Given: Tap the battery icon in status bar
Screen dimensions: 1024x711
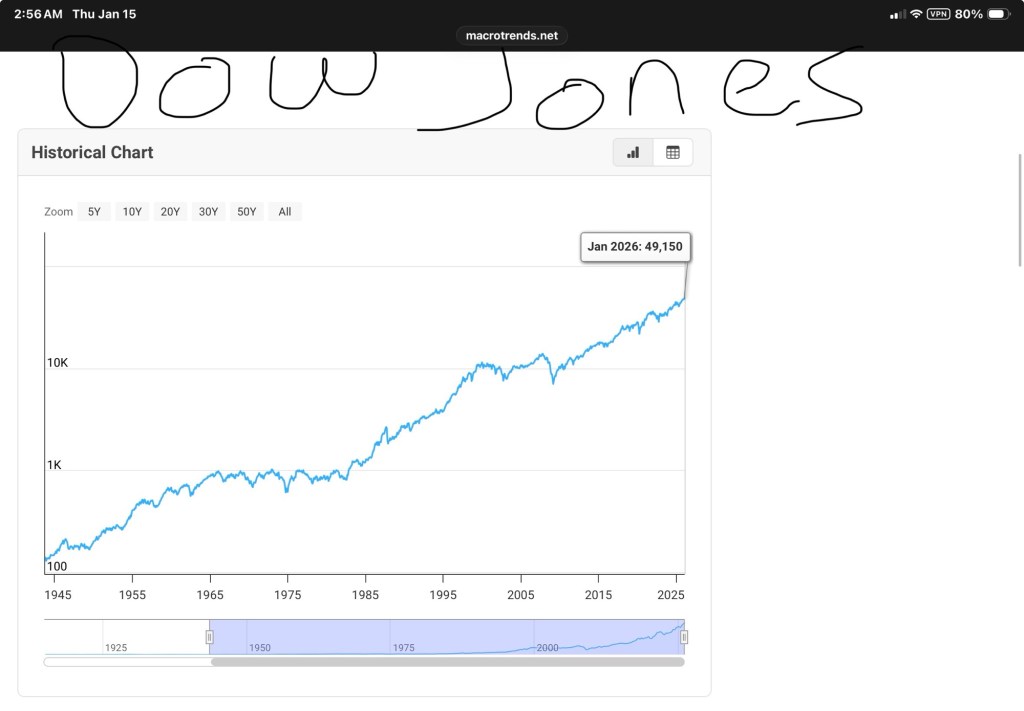Looking at the screenshot, I should pos(998,14).
